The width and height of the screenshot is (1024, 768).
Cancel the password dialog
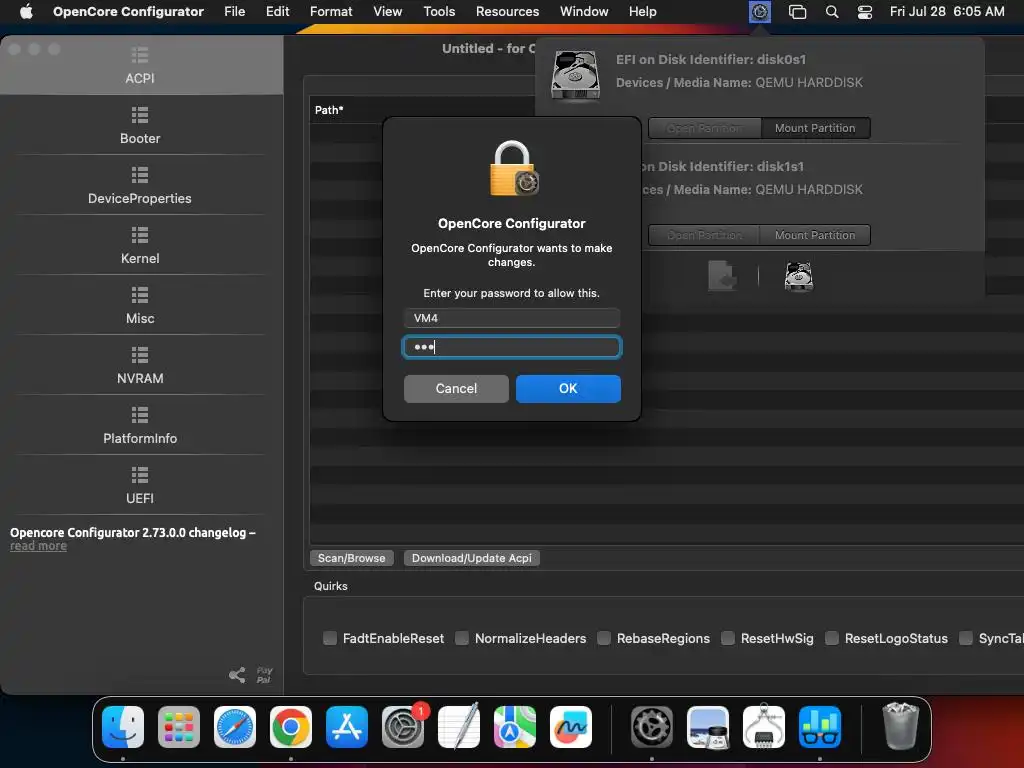pyautogui.click(x=456, y=389)
